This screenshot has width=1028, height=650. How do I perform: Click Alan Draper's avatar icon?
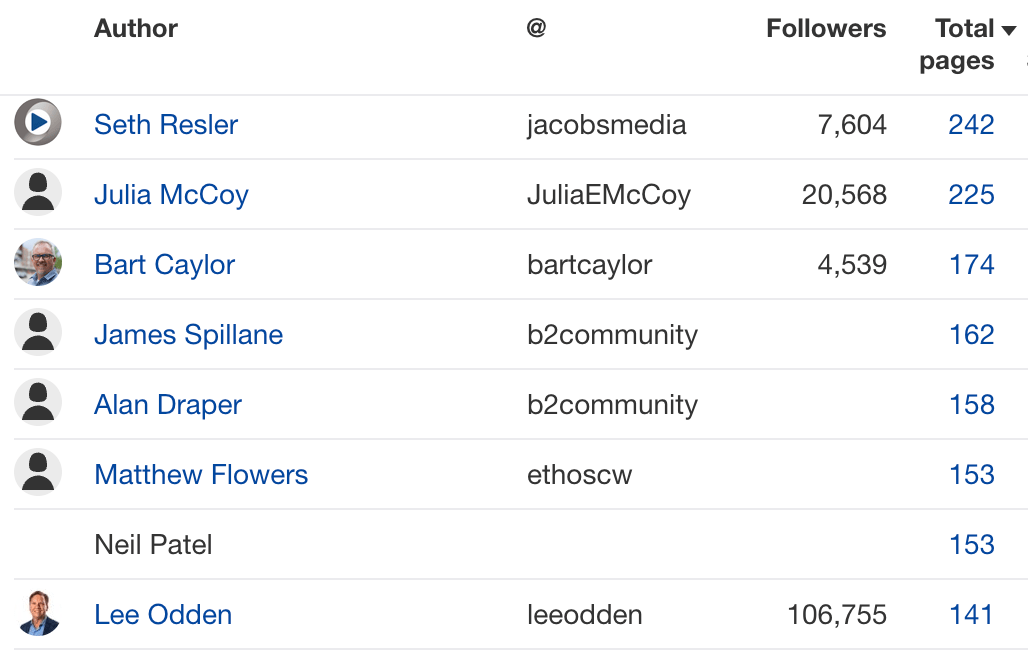(37, 404)
